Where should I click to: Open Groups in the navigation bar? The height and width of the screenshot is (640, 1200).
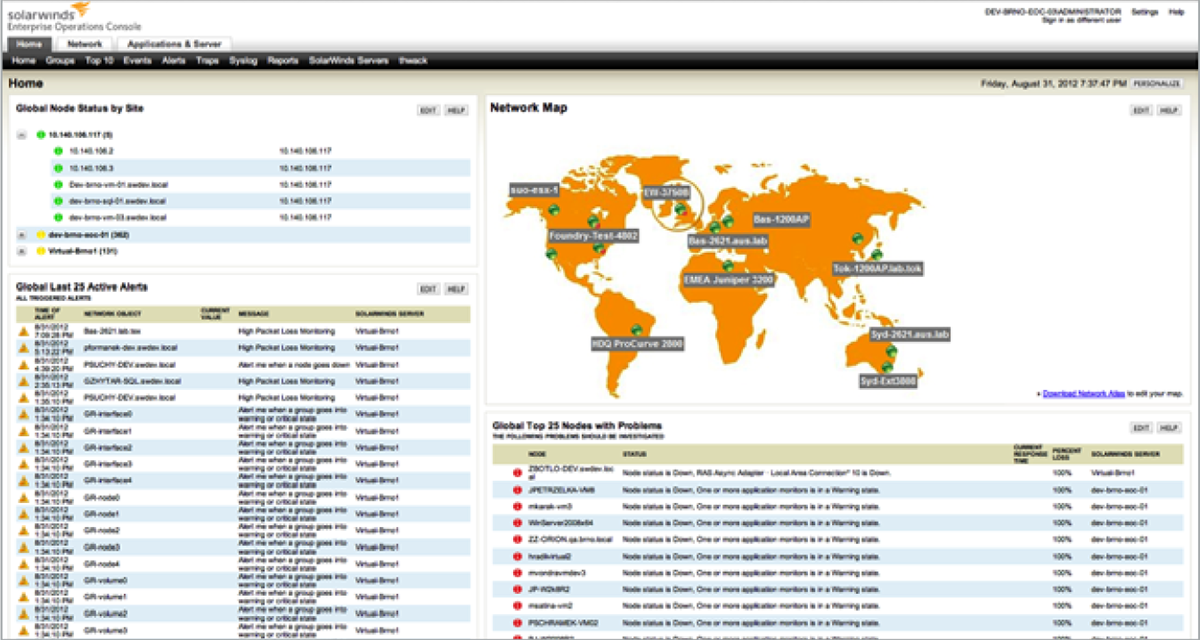(x=60, y=61)
